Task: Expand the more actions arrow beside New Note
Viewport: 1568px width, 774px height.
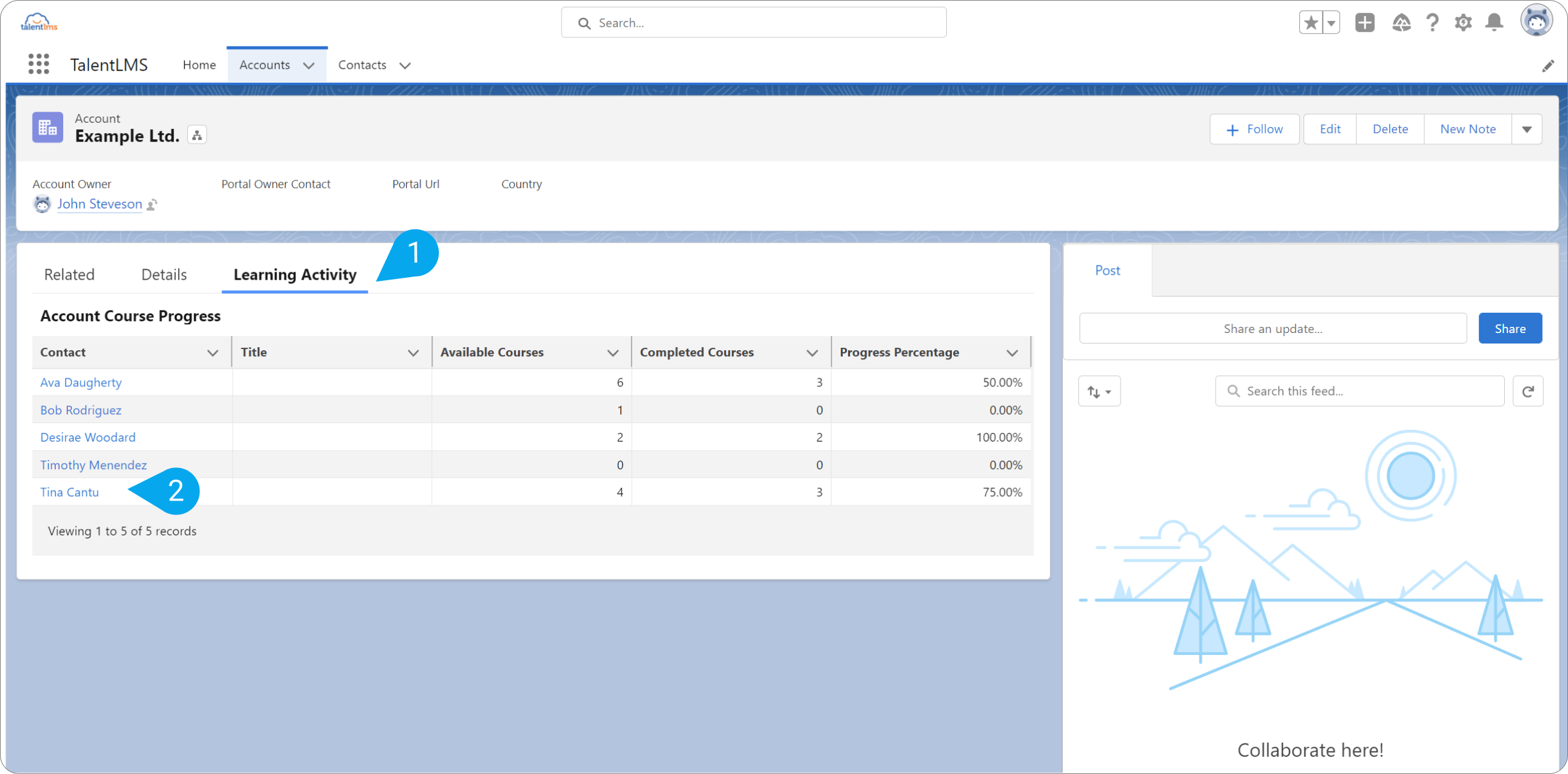Action: (1527, 129)
